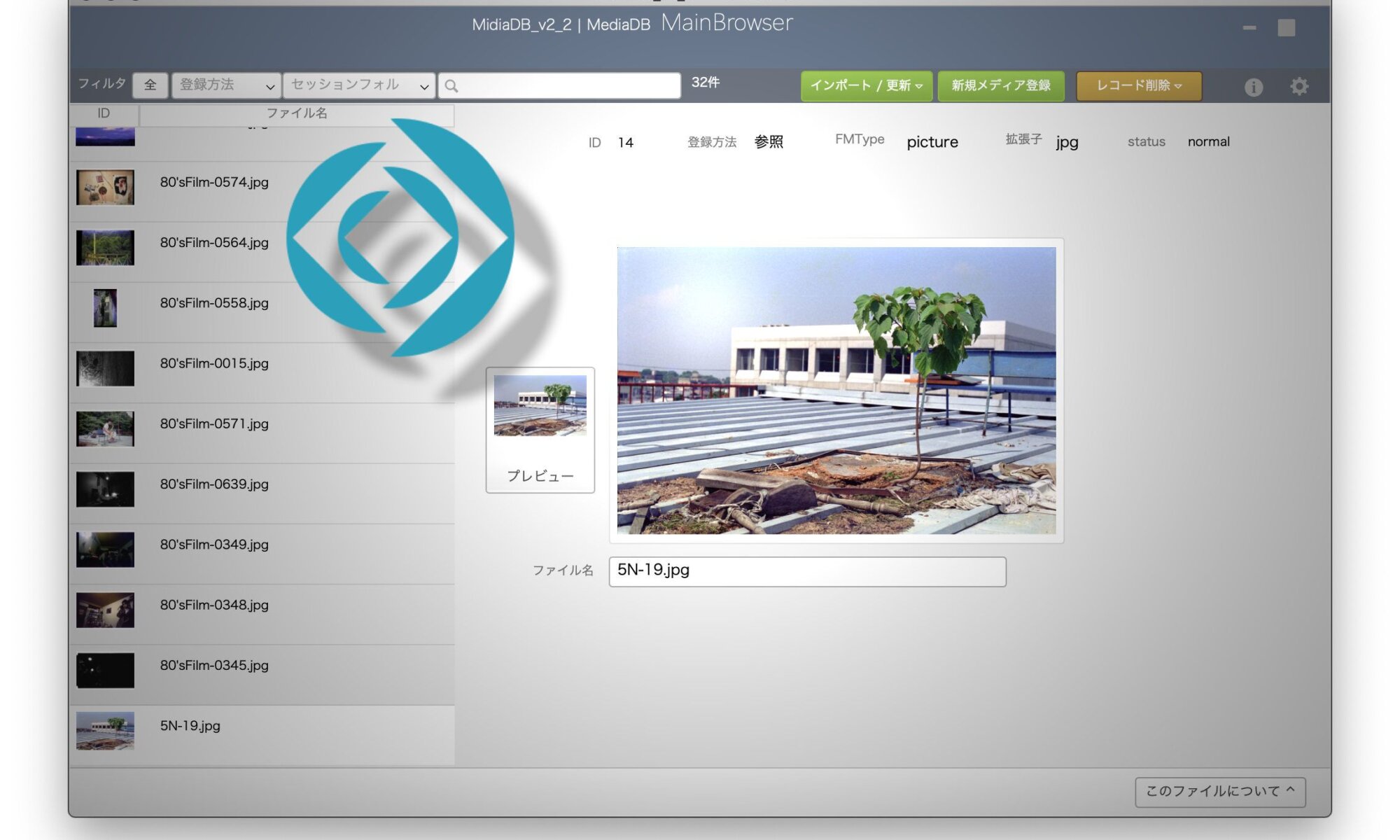Open the 登録方法 filter dropdown

click(x=226, y=85)
